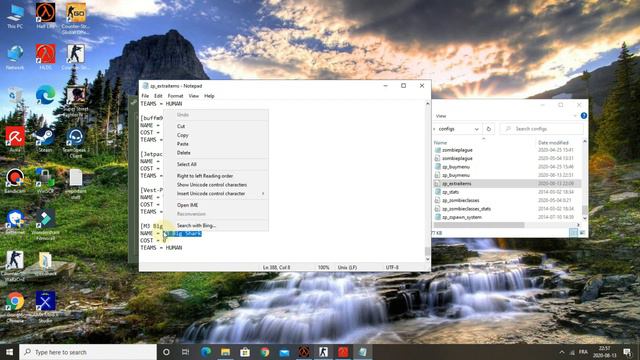The height and width of the screenshot is (360, 640).
Task: Show hidden system tray icons
Action: tap(562, 352)
